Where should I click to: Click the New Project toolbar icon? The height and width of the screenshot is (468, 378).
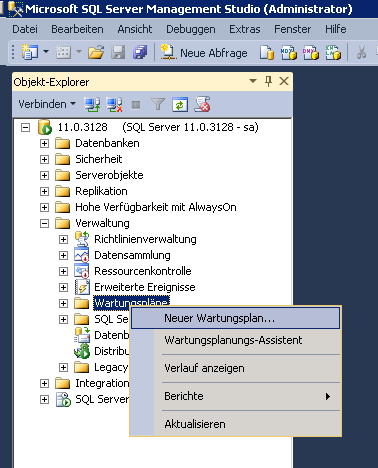[x=30, y=52]
